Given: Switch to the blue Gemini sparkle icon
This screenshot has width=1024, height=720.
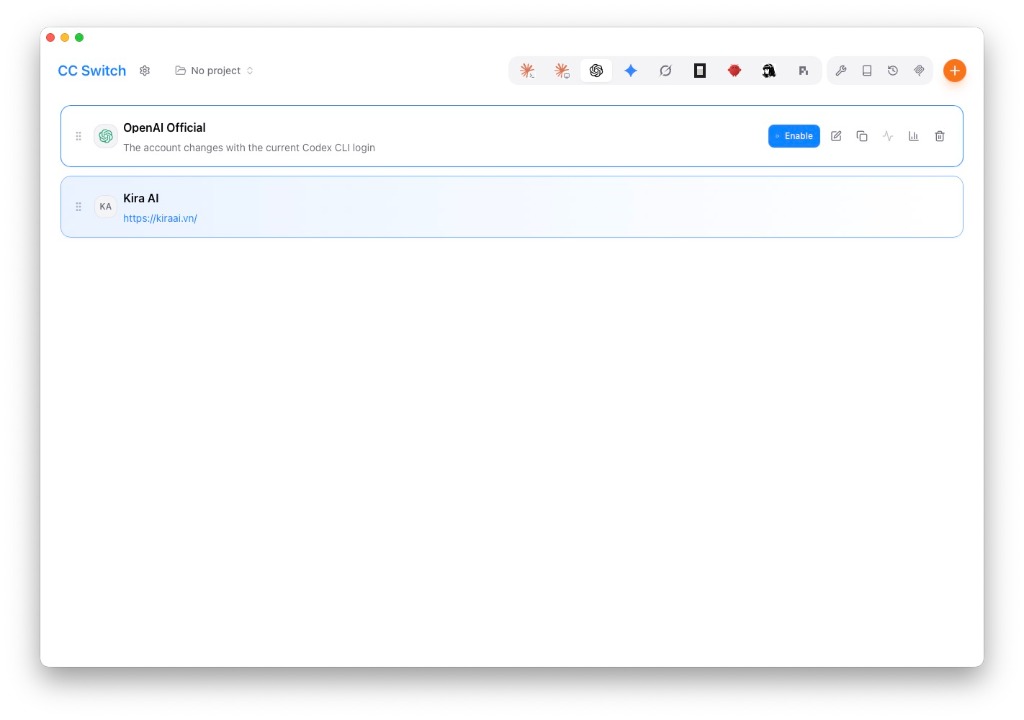Looking at the screenshot, I should [631, 71].
